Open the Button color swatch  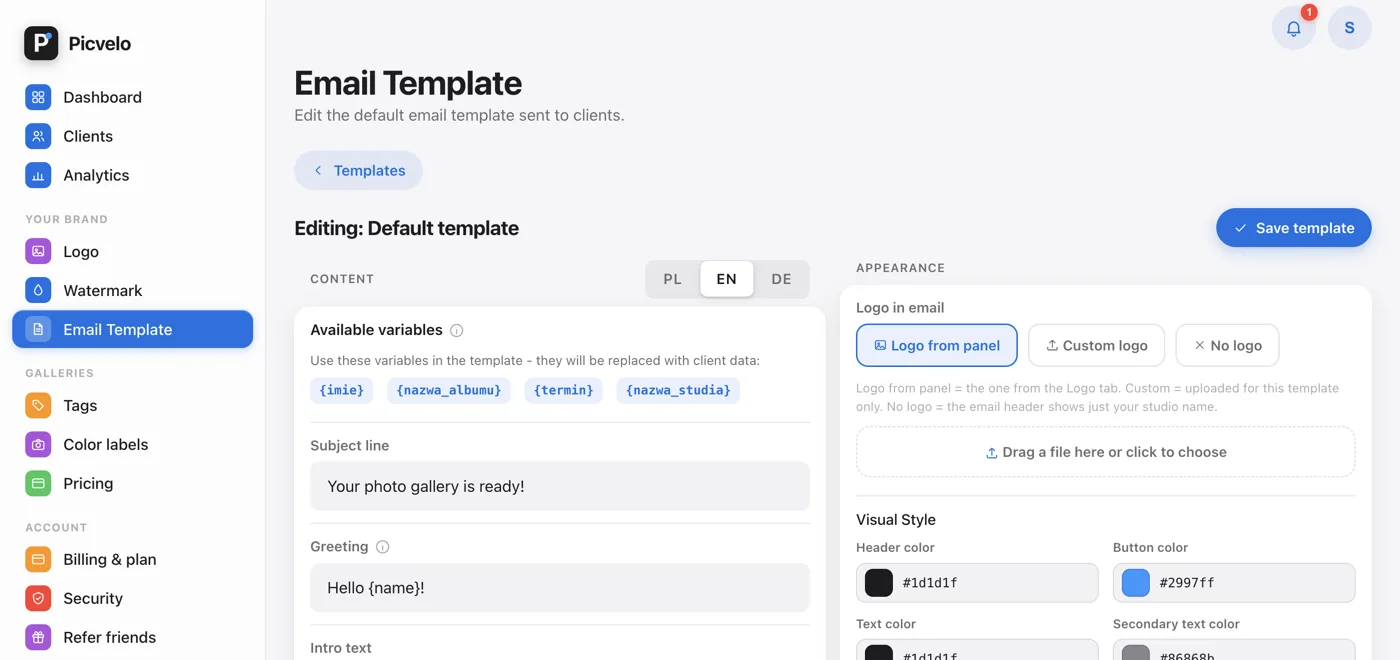1136,583
